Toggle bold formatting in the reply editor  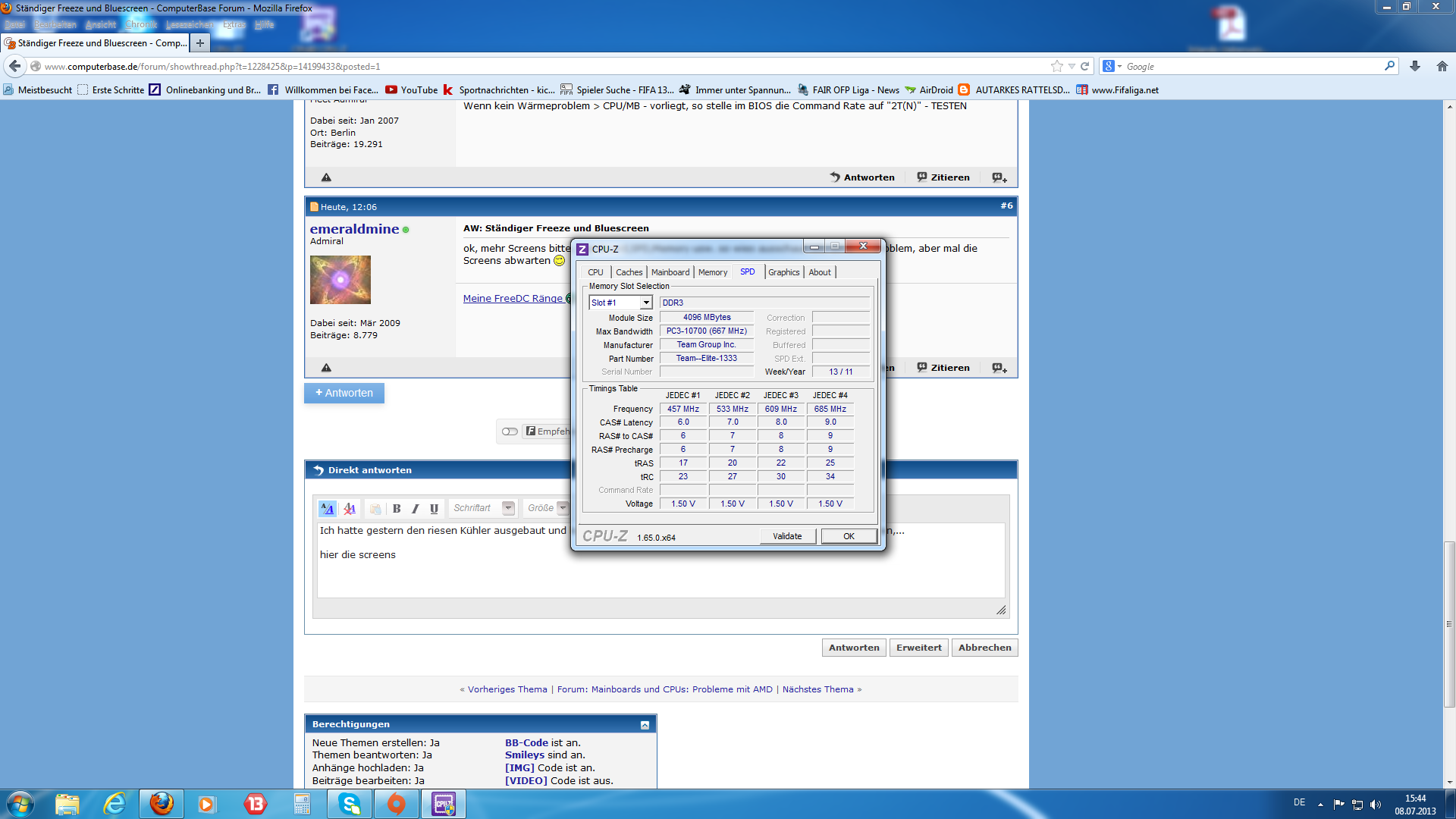(x=397, y=509)
